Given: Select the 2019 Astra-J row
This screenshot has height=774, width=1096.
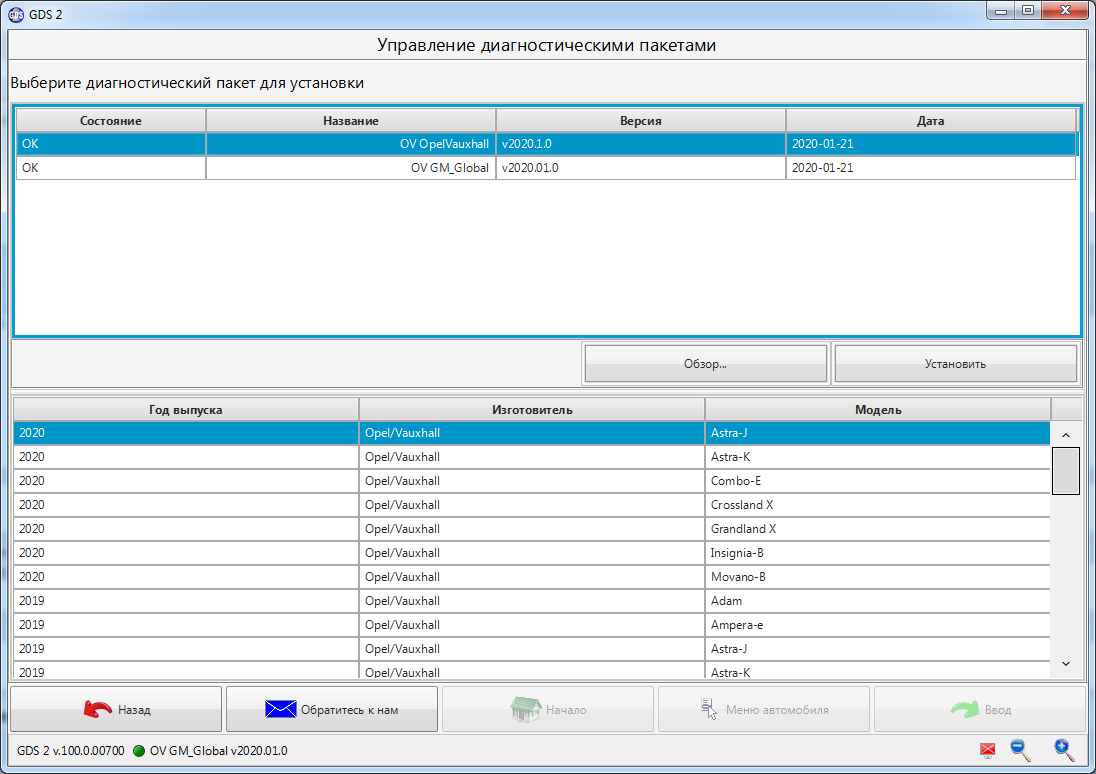Looking at the screenshot, I should click(532, 649).
